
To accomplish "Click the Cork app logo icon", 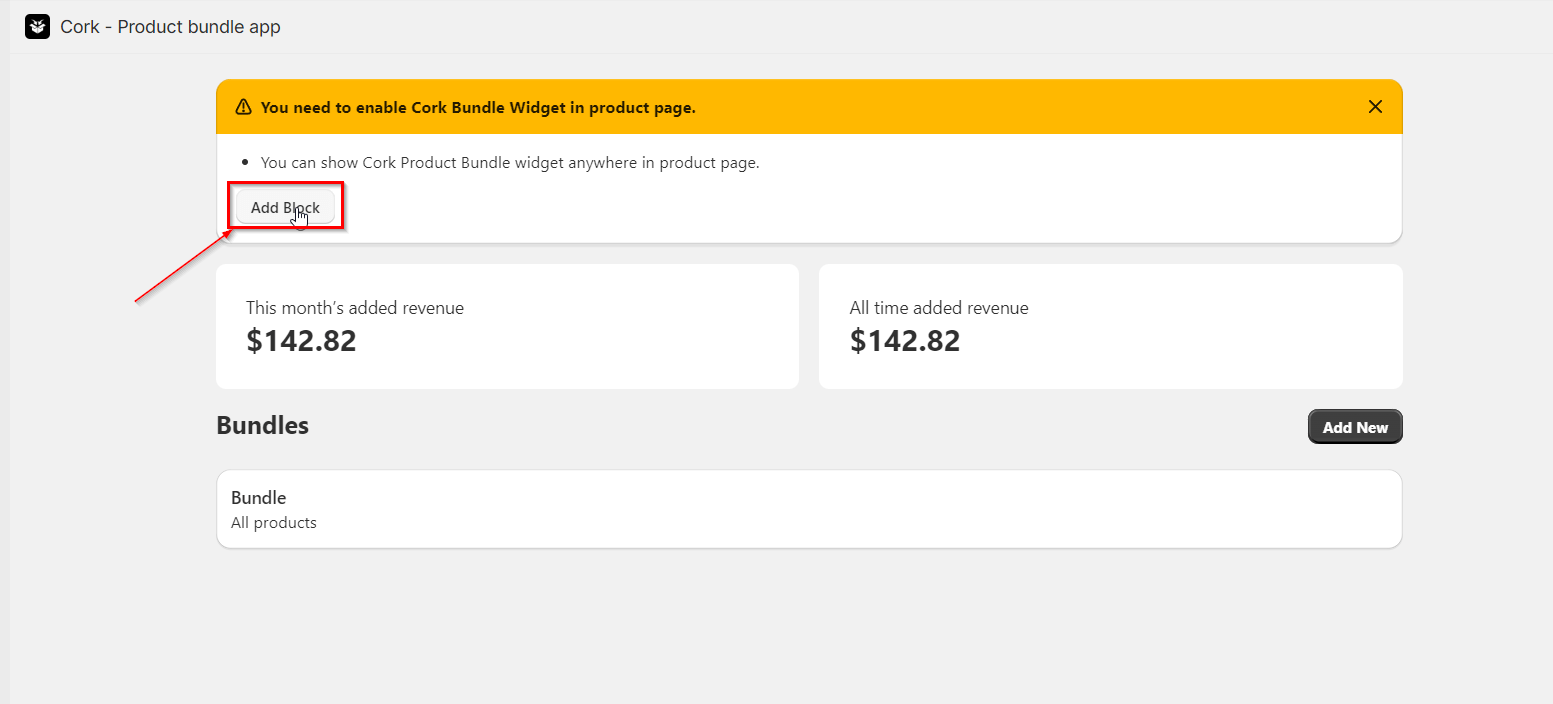I will [x=37, y=27].
